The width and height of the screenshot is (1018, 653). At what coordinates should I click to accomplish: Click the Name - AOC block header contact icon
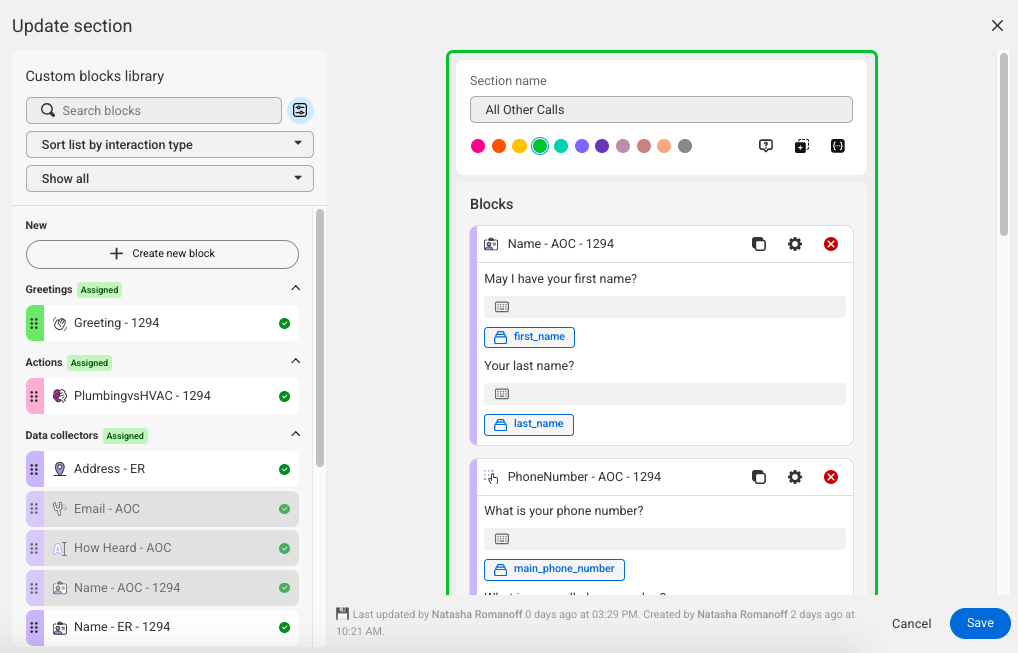491,244
